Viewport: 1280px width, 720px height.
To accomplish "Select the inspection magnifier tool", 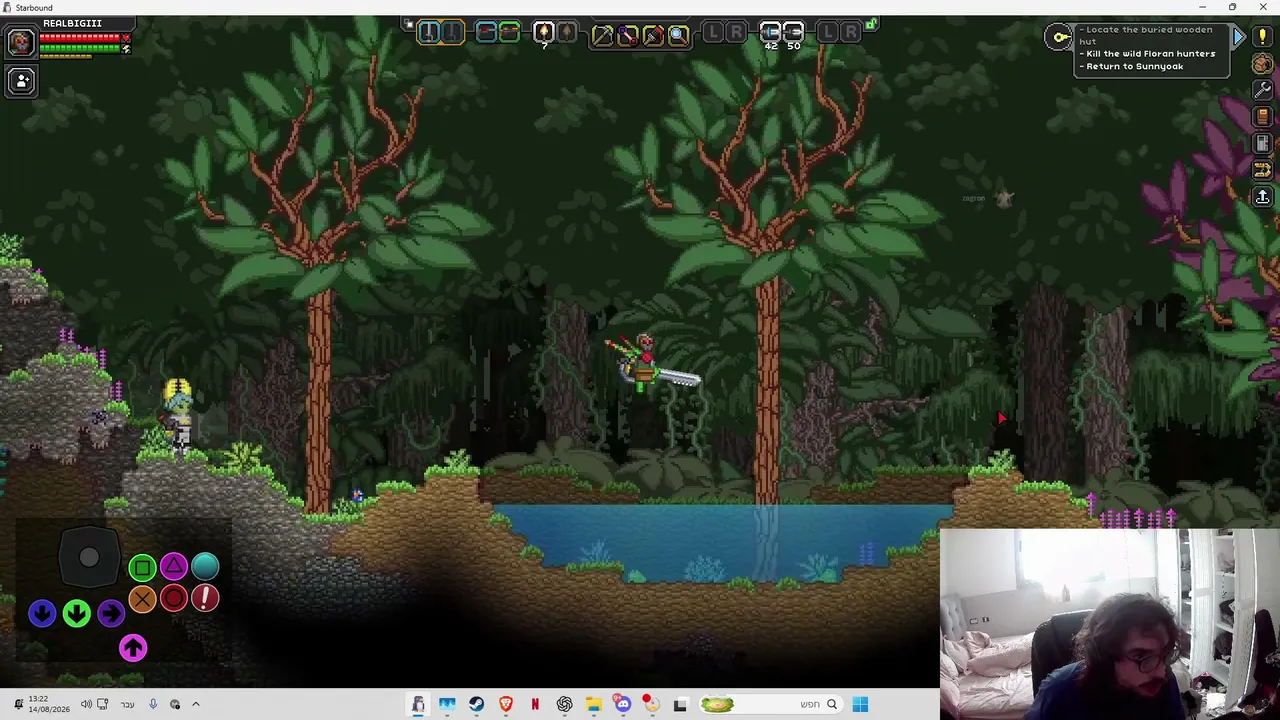I will [x=678, y=36].
